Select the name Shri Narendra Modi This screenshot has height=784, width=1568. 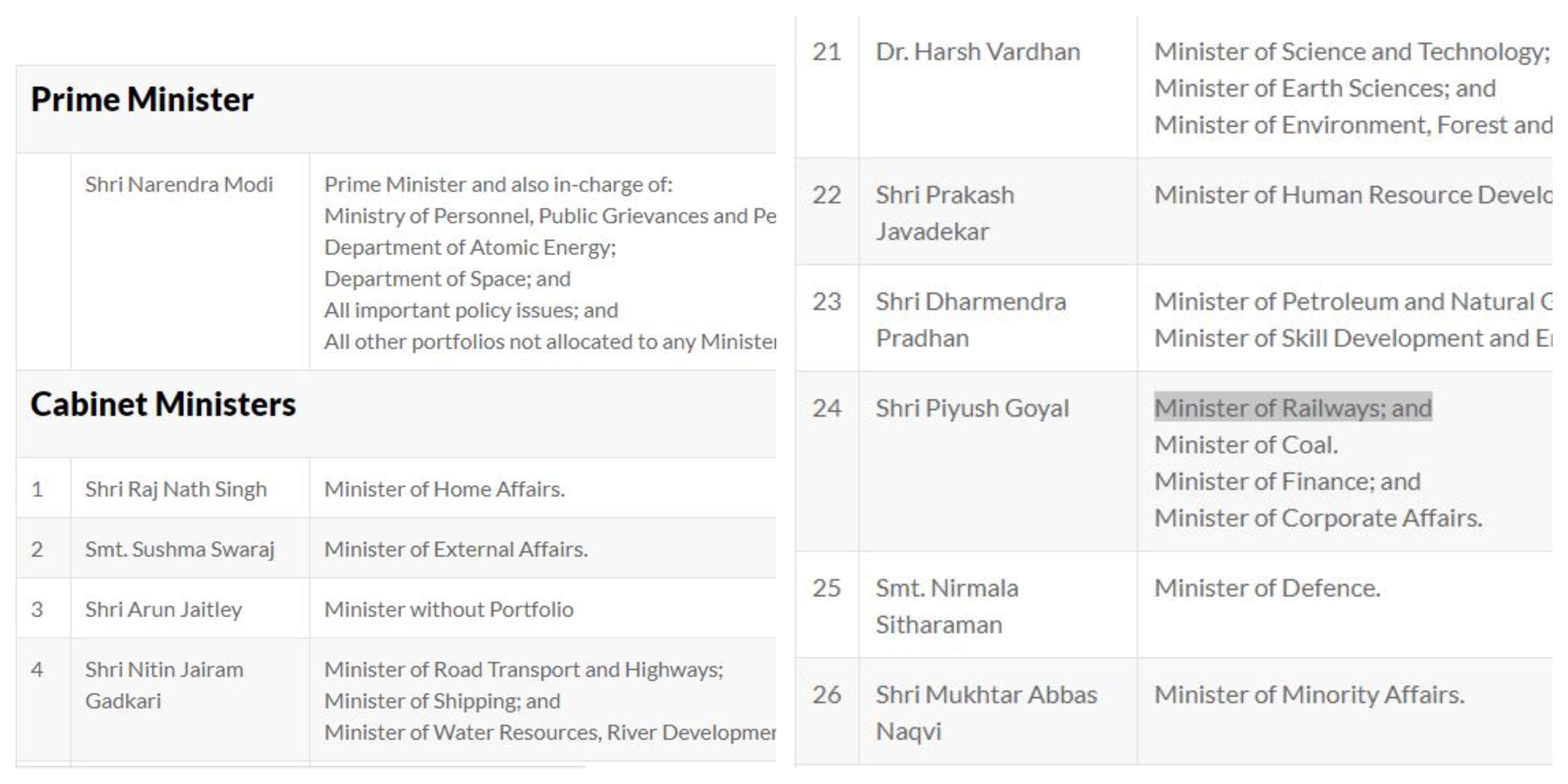coord(179,184)
